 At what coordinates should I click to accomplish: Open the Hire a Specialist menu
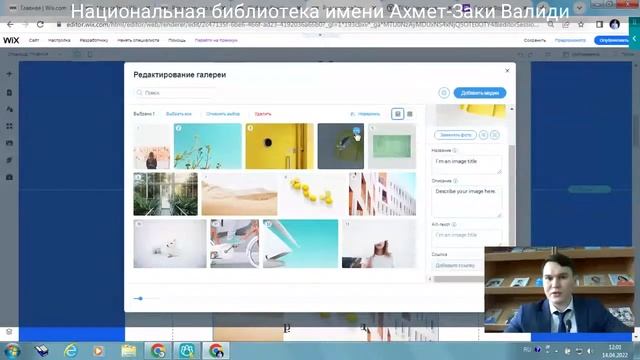pyautogui.click(x=138, y=40)
